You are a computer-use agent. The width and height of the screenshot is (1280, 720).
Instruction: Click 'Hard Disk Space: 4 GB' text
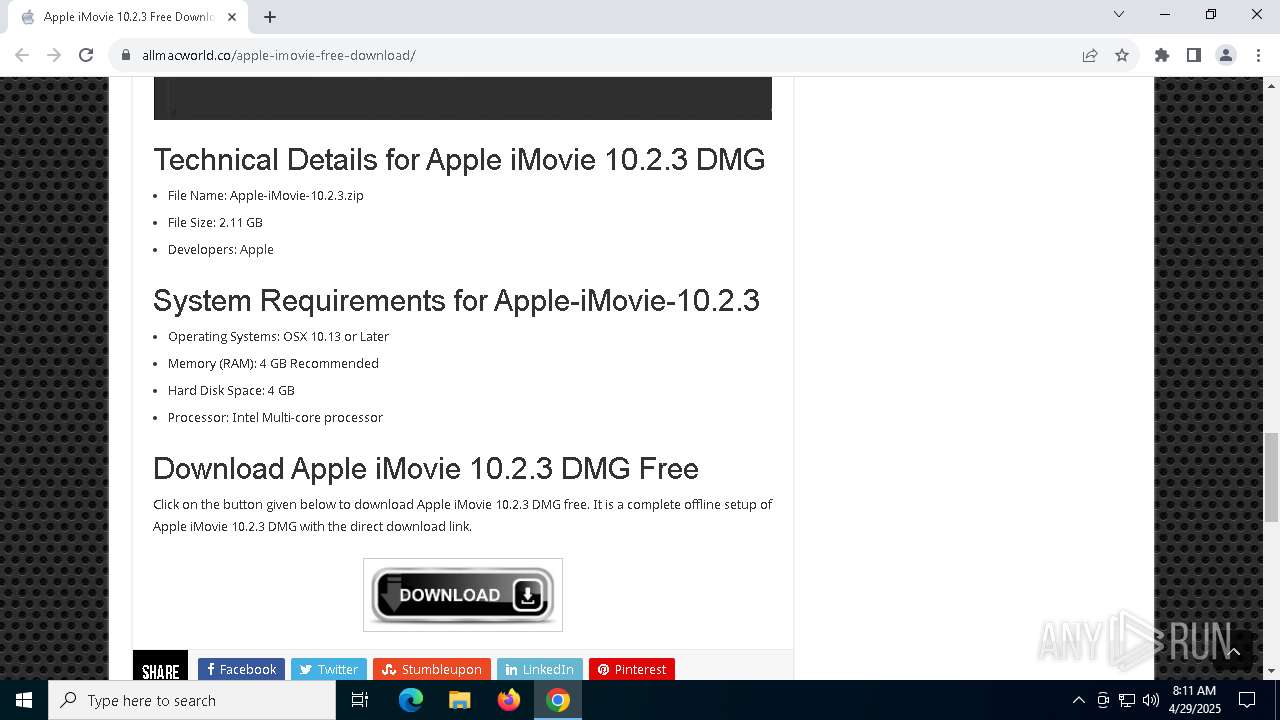coord(231,390)
